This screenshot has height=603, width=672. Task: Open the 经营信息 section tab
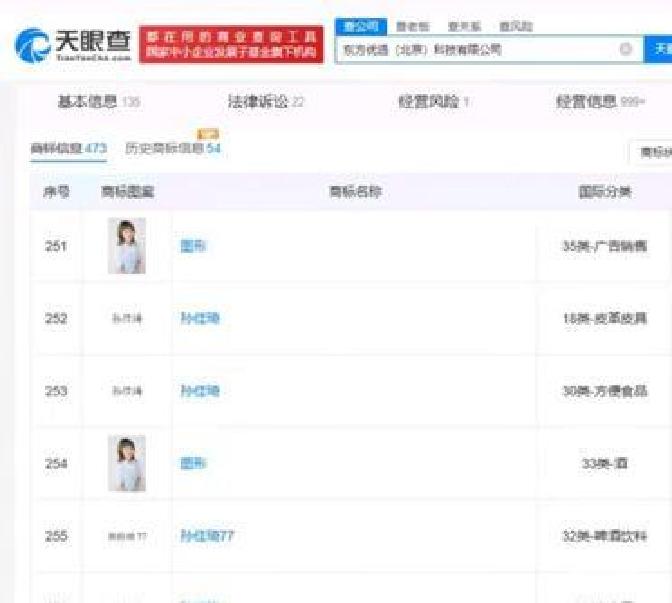point(600,102)
